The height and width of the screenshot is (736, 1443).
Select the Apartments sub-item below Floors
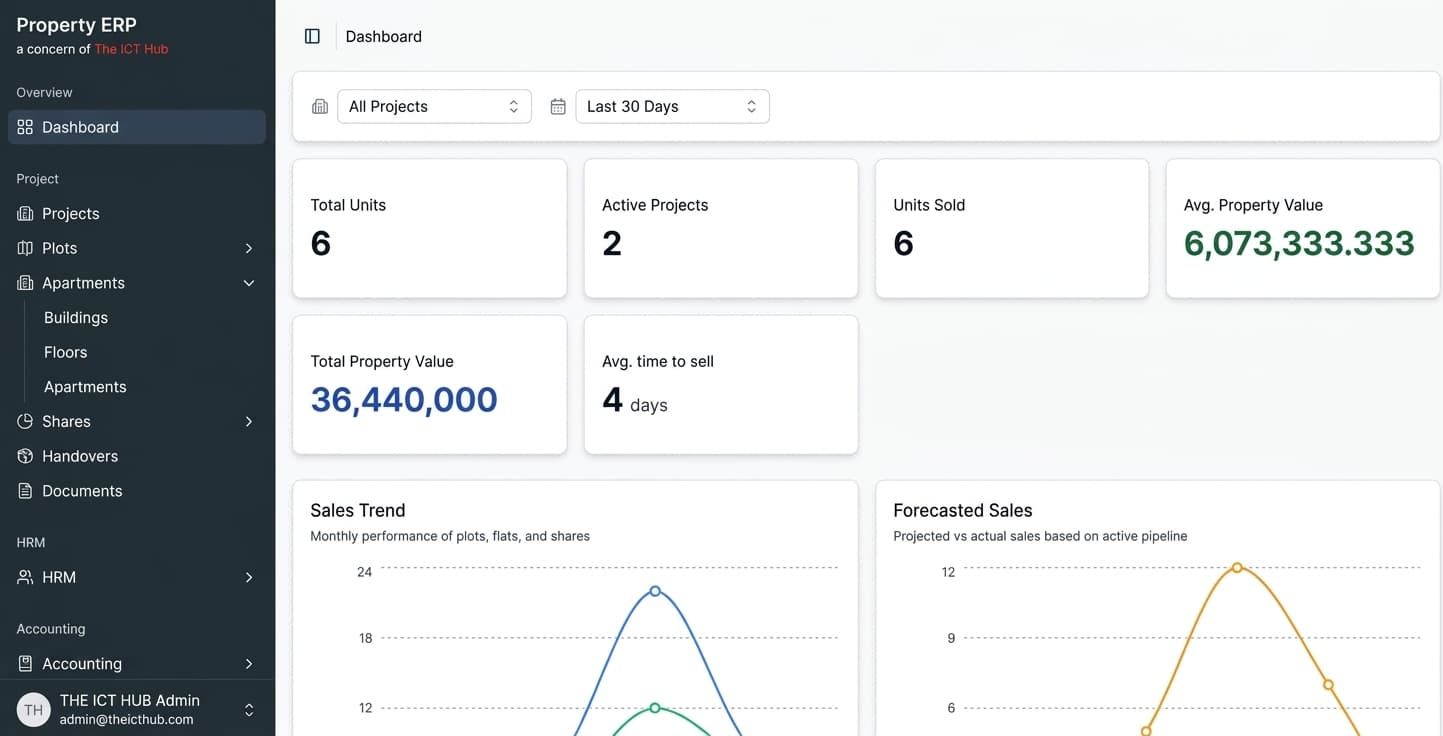pyautogui.click(x=85, y=387)
